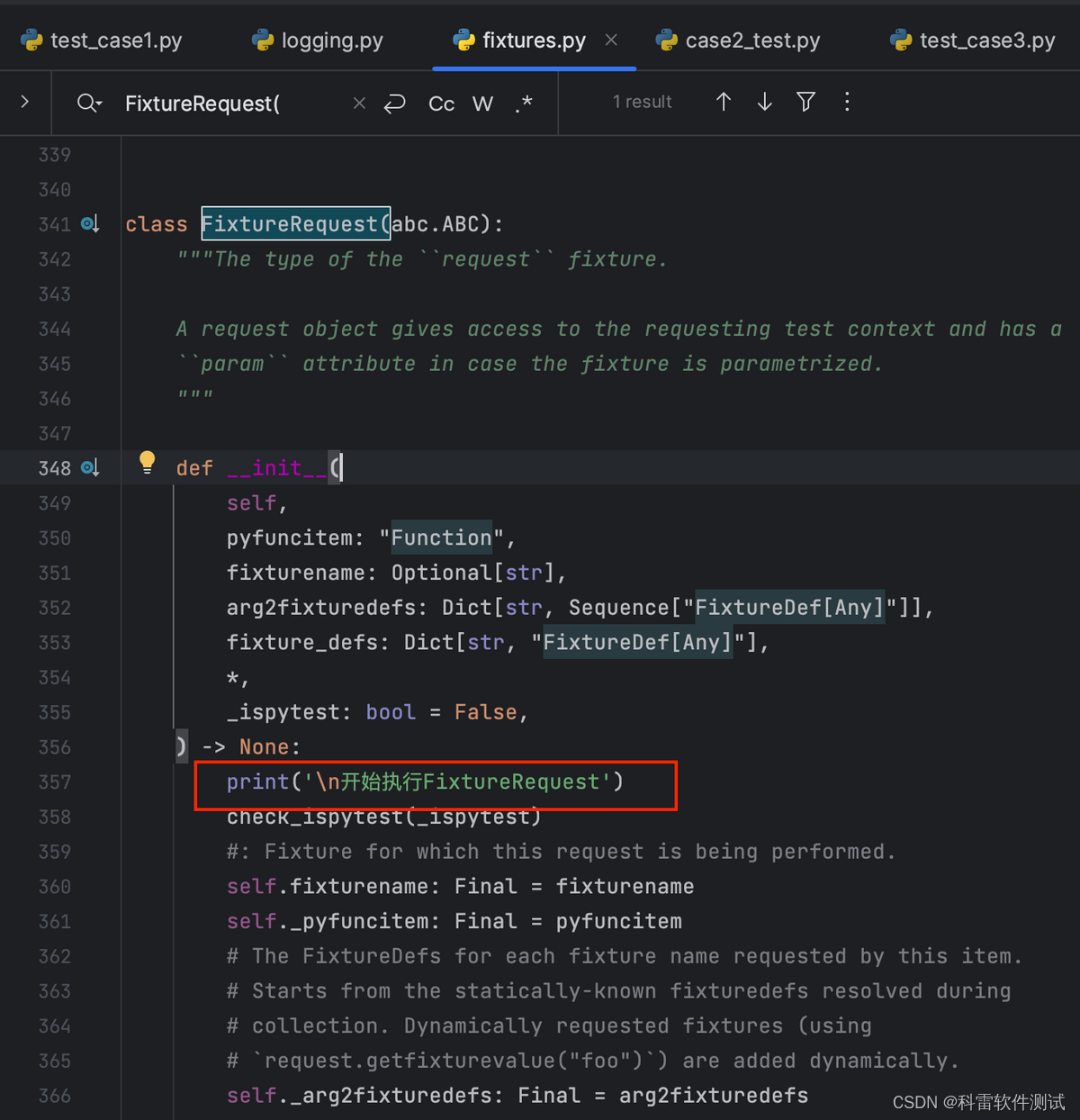Jump to next search occurrence arrow
1080x1120 pixels.
pos(764,103)
